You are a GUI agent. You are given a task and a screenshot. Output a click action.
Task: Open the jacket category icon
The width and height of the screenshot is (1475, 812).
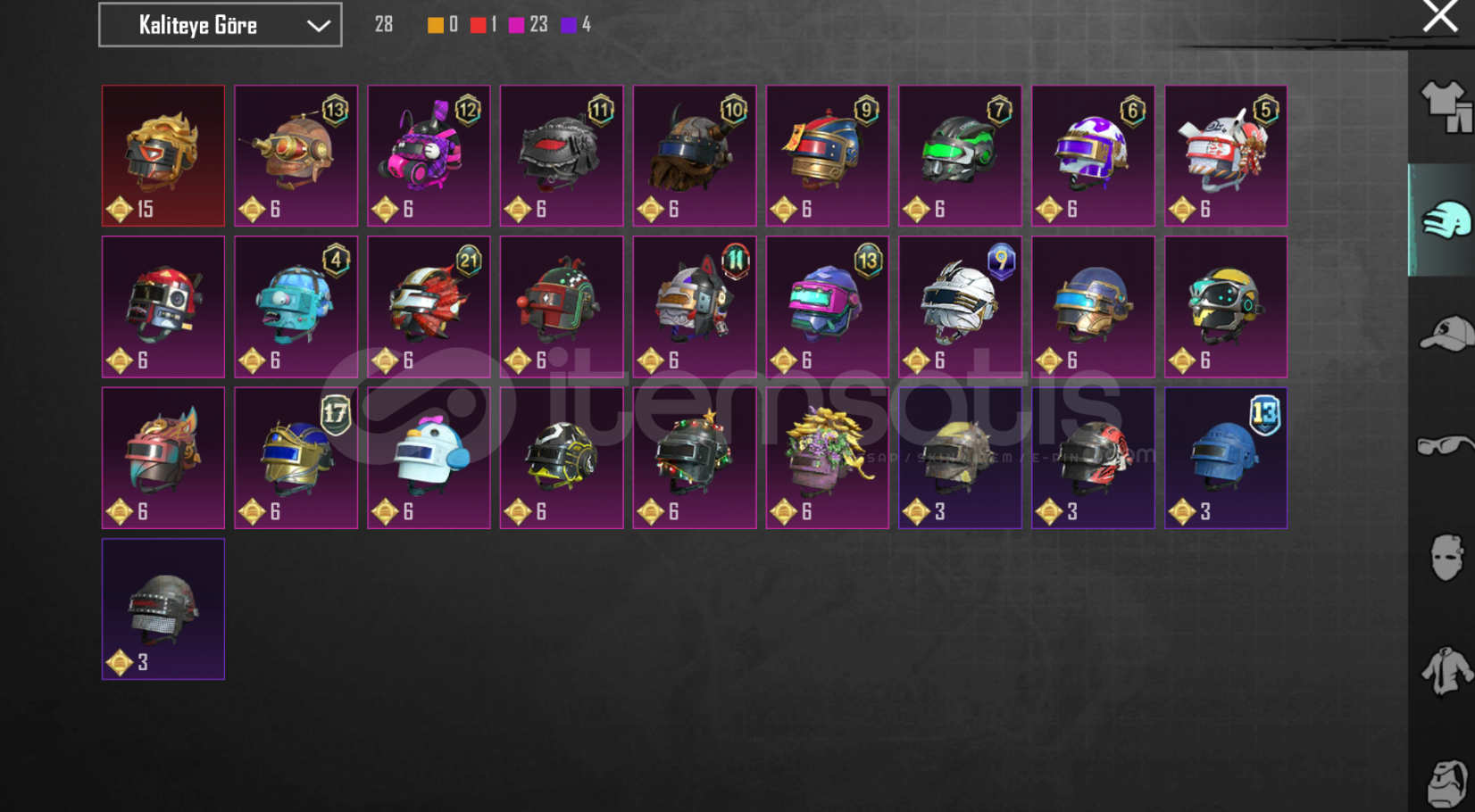(x=1446, y=669)
